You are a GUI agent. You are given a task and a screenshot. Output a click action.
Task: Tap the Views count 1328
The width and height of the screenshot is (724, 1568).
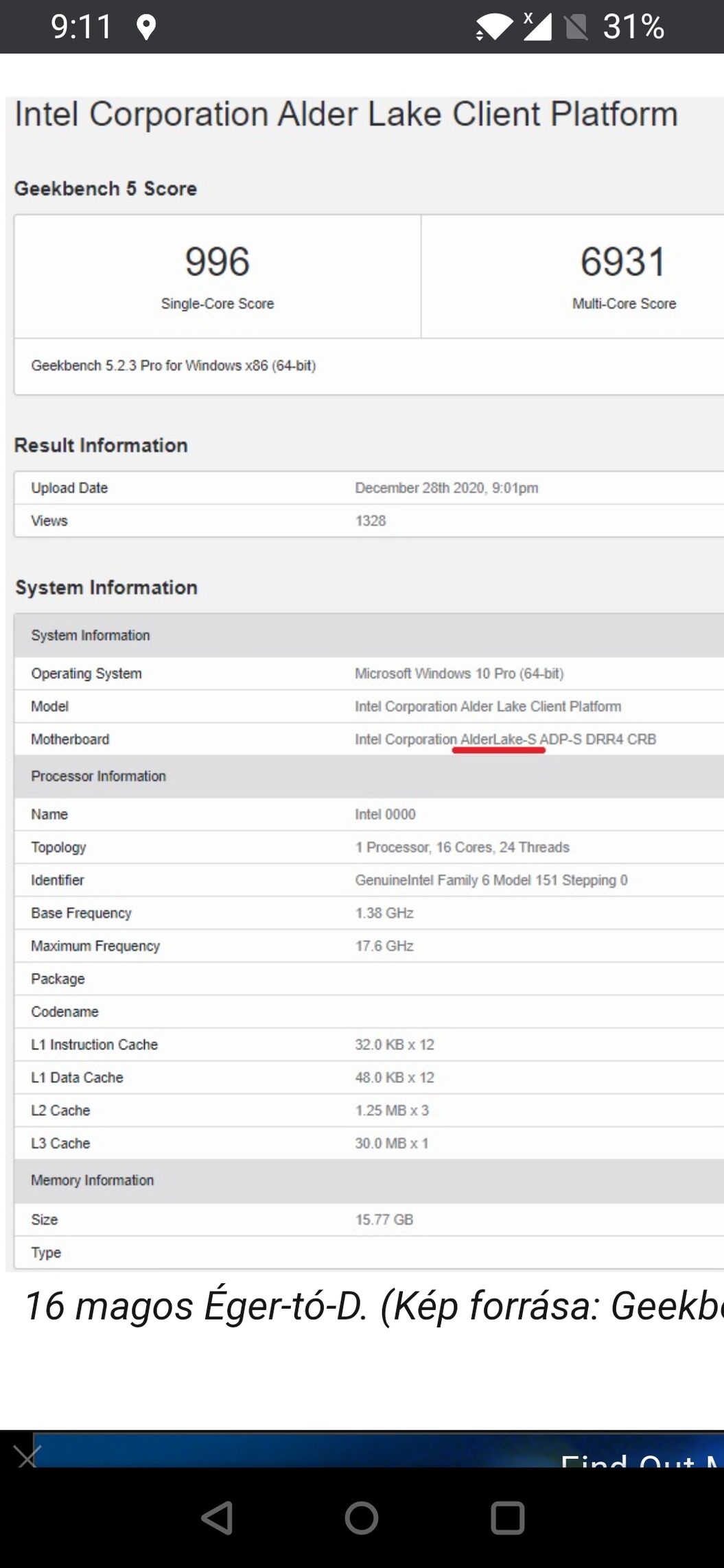[x=371, y=521]
